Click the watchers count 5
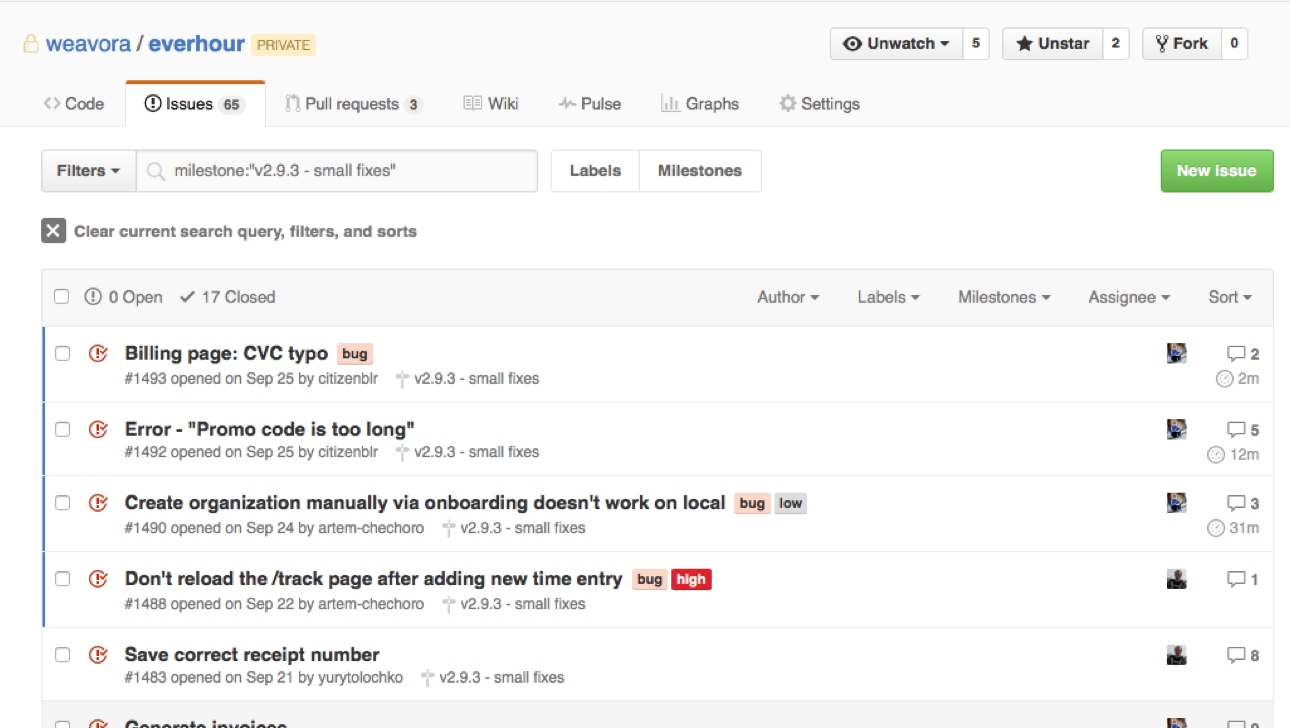 click(976, 44)
